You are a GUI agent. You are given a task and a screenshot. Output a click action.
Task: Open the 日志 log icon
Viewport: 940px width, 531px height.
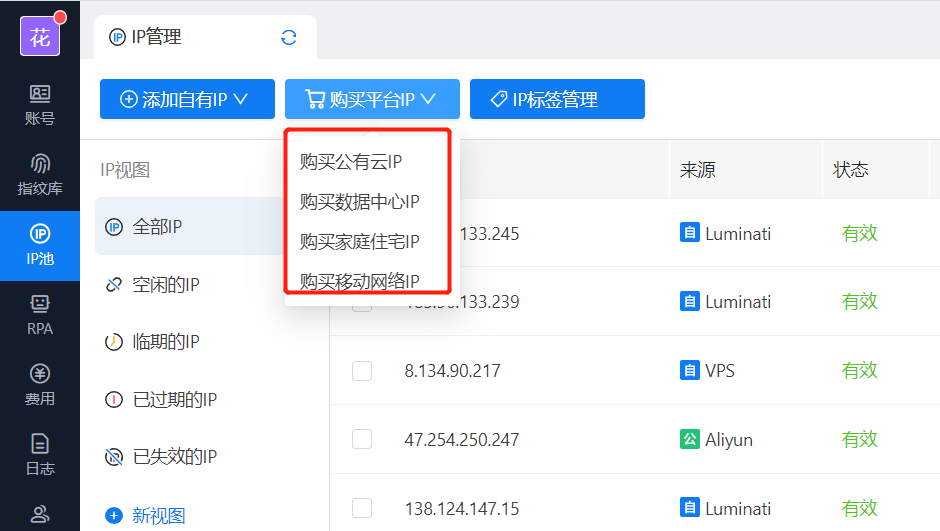pyautogui.click(x=40, y=454)
